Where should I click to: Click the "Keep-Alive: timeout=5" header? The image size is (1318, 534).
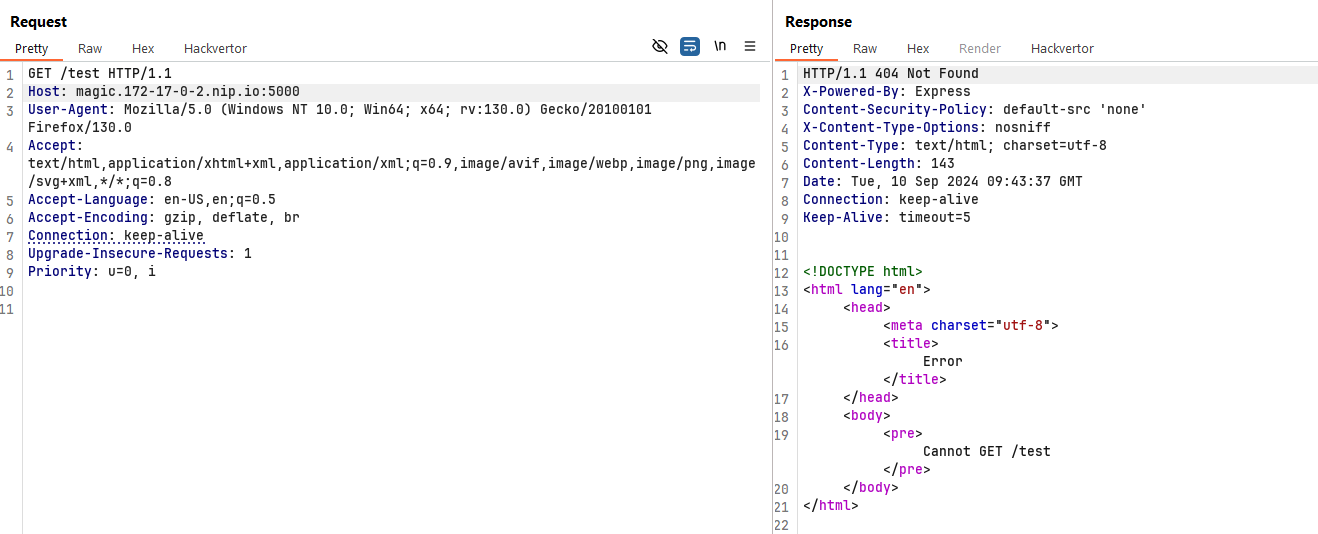coord(887,217)
